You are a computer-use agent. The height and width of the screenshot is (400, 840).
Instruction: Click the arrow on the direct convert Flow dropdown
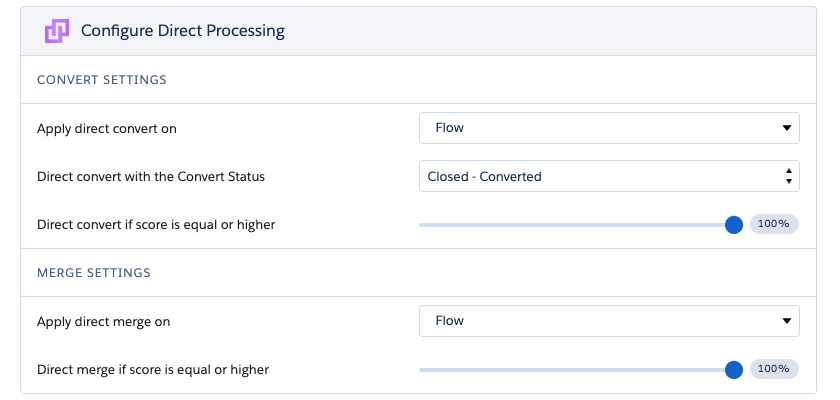786,128
